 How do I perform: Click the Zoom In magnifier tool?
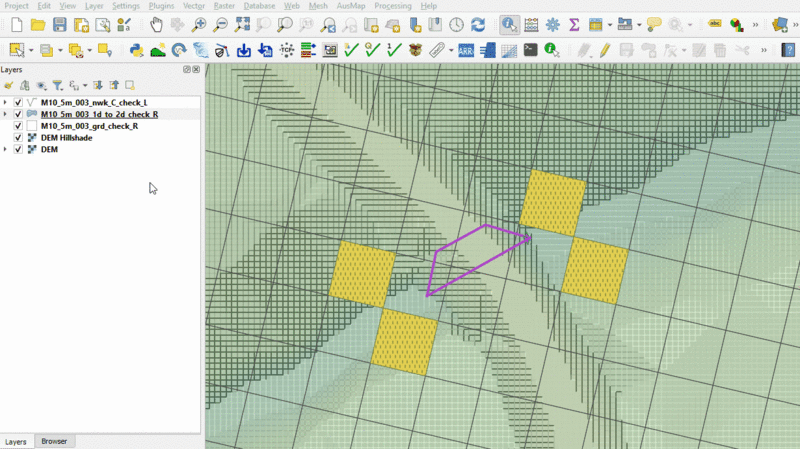(x=200, y=24)
